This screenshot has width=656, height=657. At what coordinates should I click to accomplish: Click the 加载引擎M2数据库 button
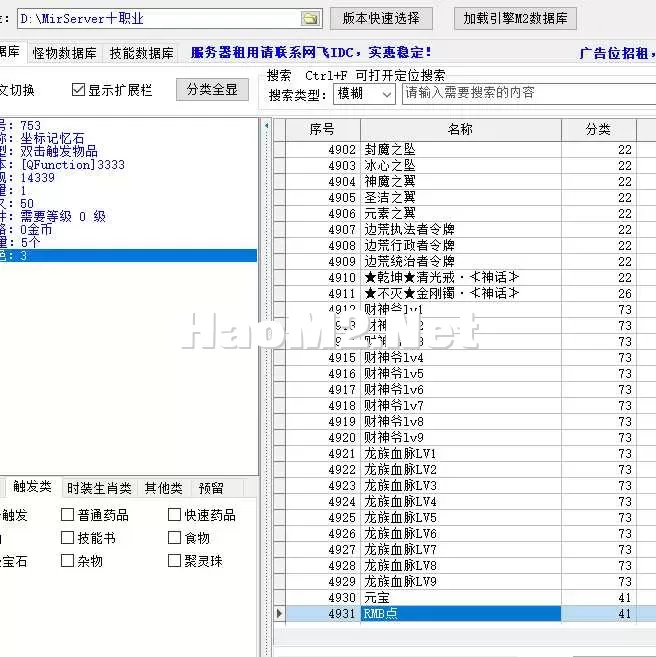515,18
